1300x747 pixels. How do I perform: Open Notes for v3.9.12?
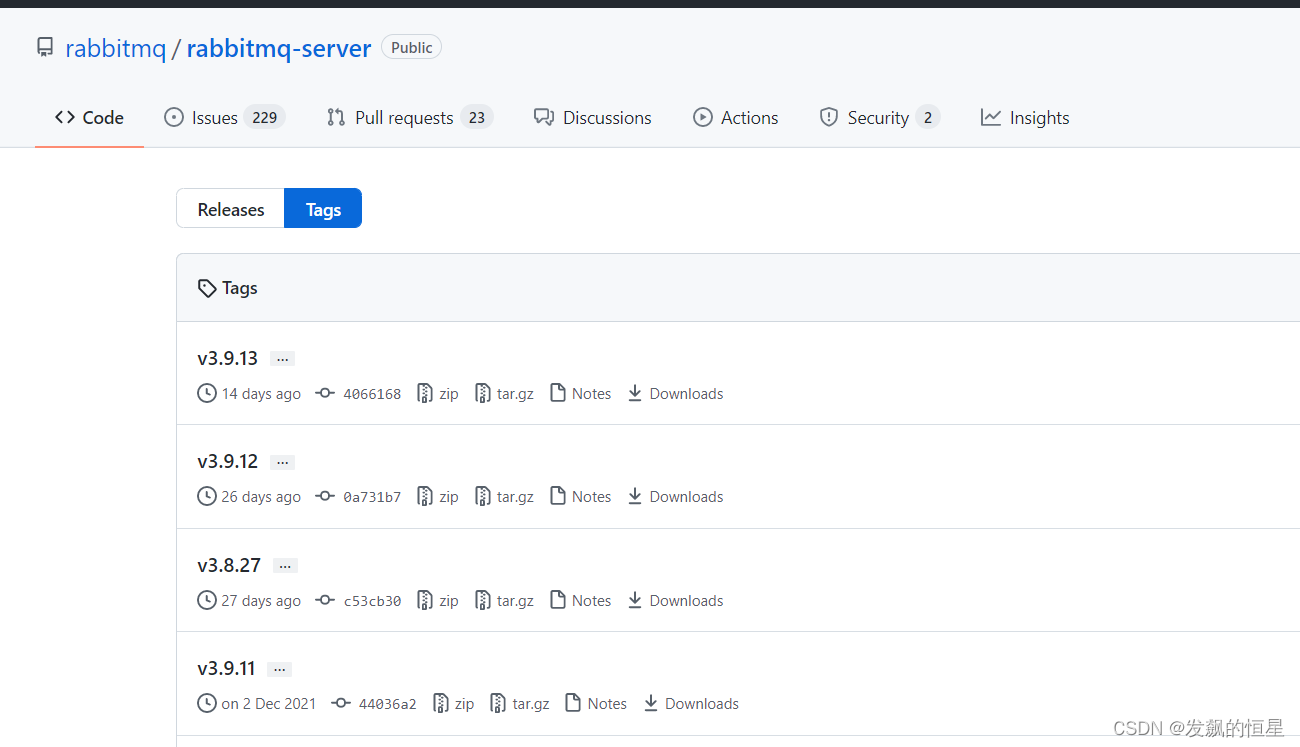tap(581, 496)
